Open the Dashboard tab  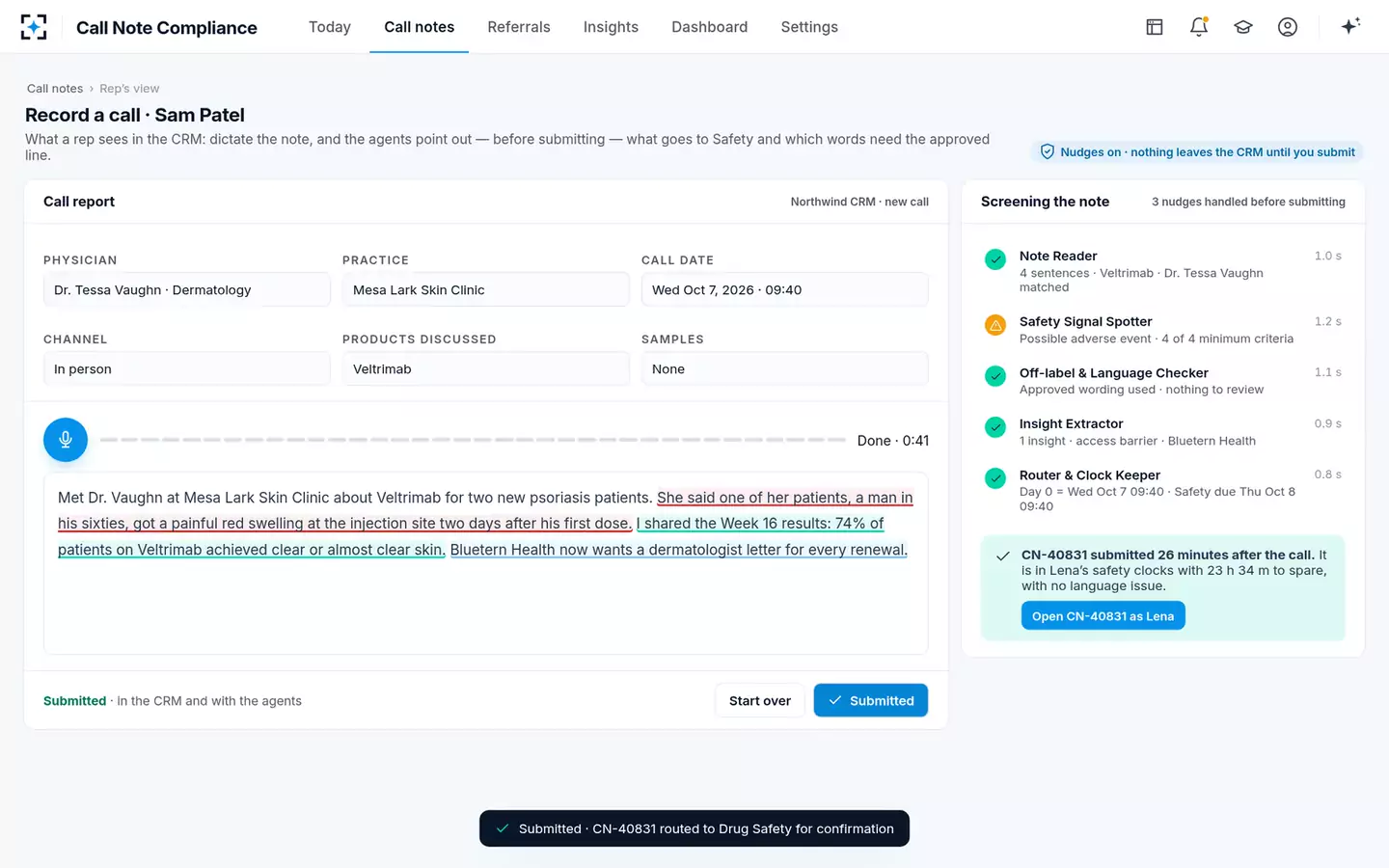(710, 27)
